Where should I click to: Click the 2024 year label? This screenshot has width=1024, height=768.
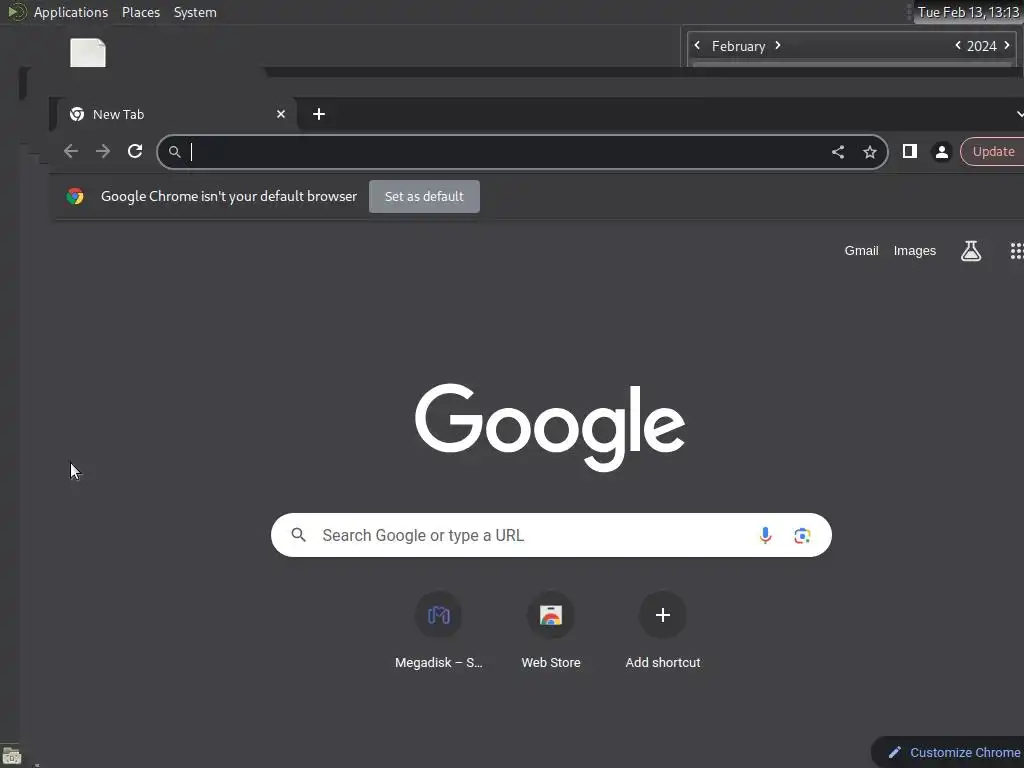982,46
